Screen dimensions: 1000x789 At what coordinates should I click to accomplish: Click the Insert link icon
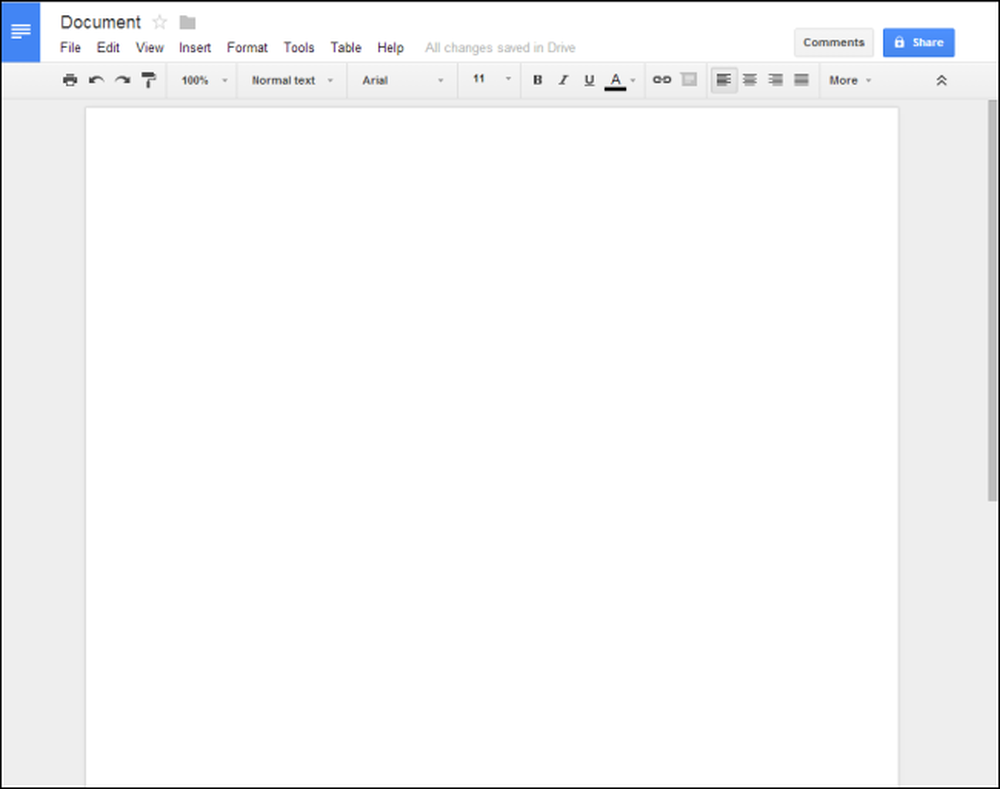tap(662, 80)
